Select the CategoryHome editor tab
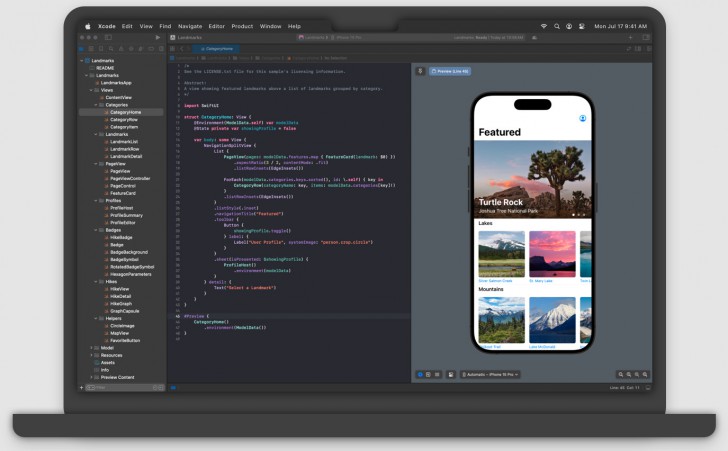The height and width of the screenshot is (451, 728). (216, 48)
